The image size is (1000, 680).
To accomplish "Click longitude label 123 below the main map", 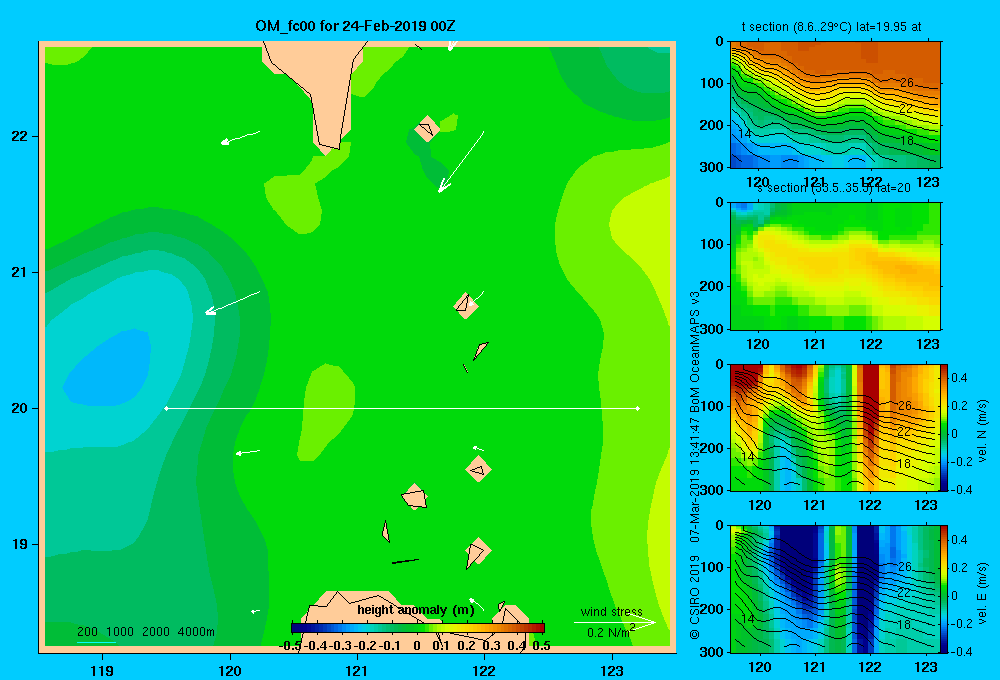I will coord(612,670).
